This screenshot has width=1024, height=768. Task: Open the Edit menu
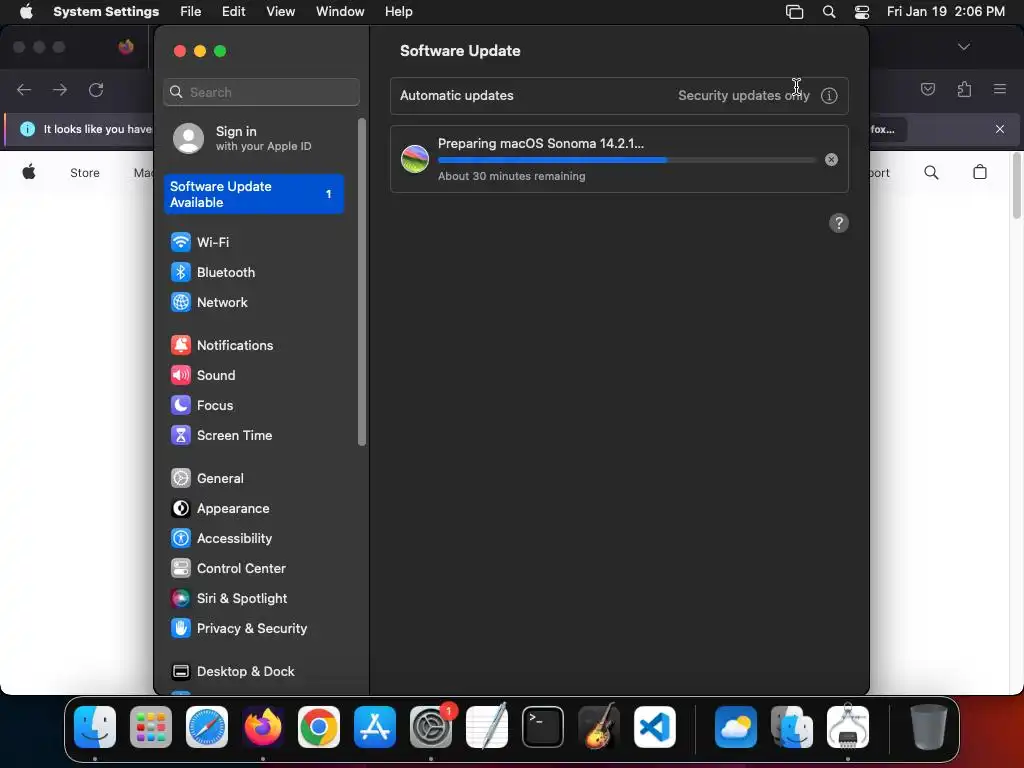(233, 12)
